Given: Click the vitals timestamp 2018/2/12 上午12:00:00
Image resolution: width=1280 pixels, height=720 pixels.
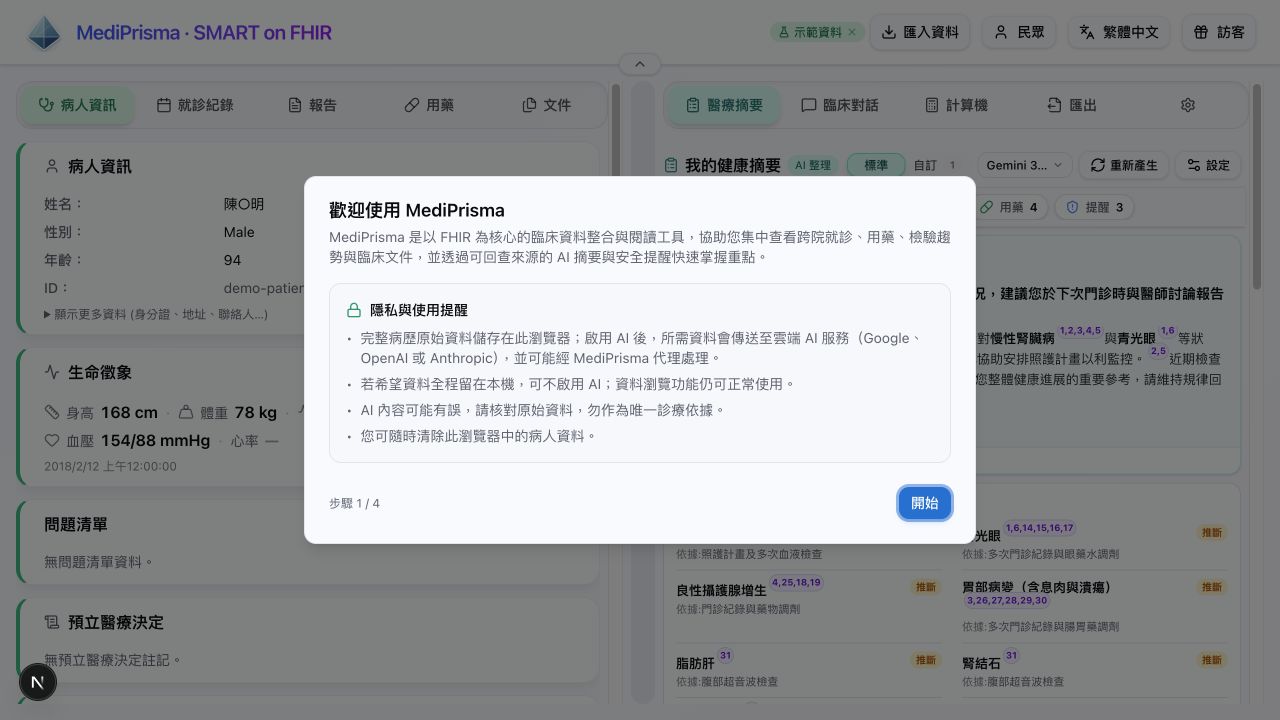Looking at the screenshot, I should tap(110, 466).
